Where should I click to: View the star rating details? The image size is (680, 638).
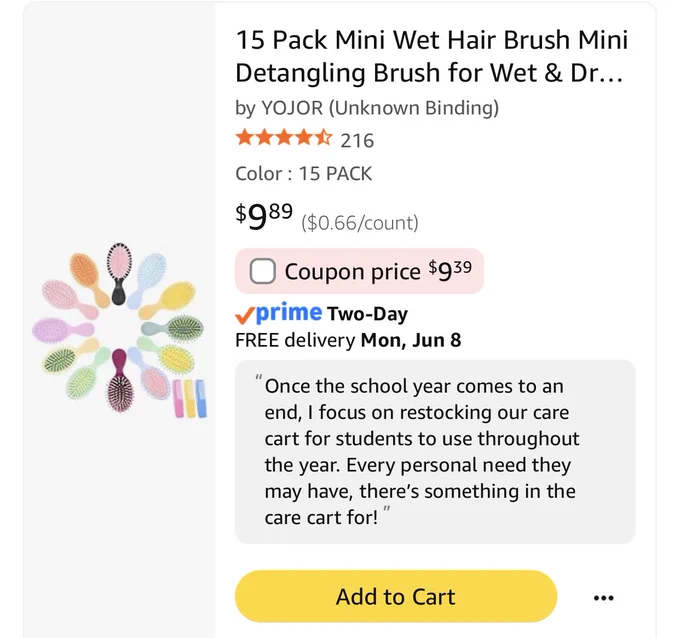click(x=284, y=138)
